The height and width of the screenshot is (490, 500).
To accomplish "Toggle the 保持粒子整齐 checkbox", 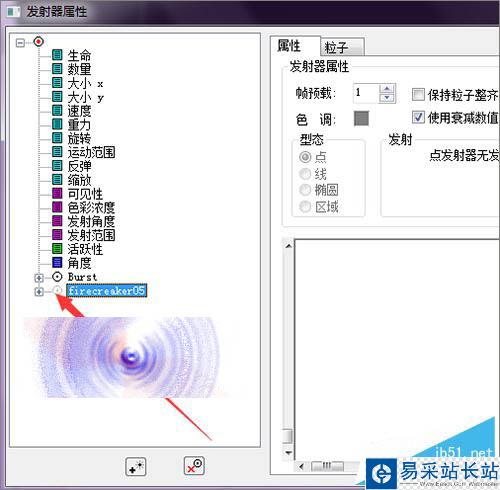I will (418, 95).
